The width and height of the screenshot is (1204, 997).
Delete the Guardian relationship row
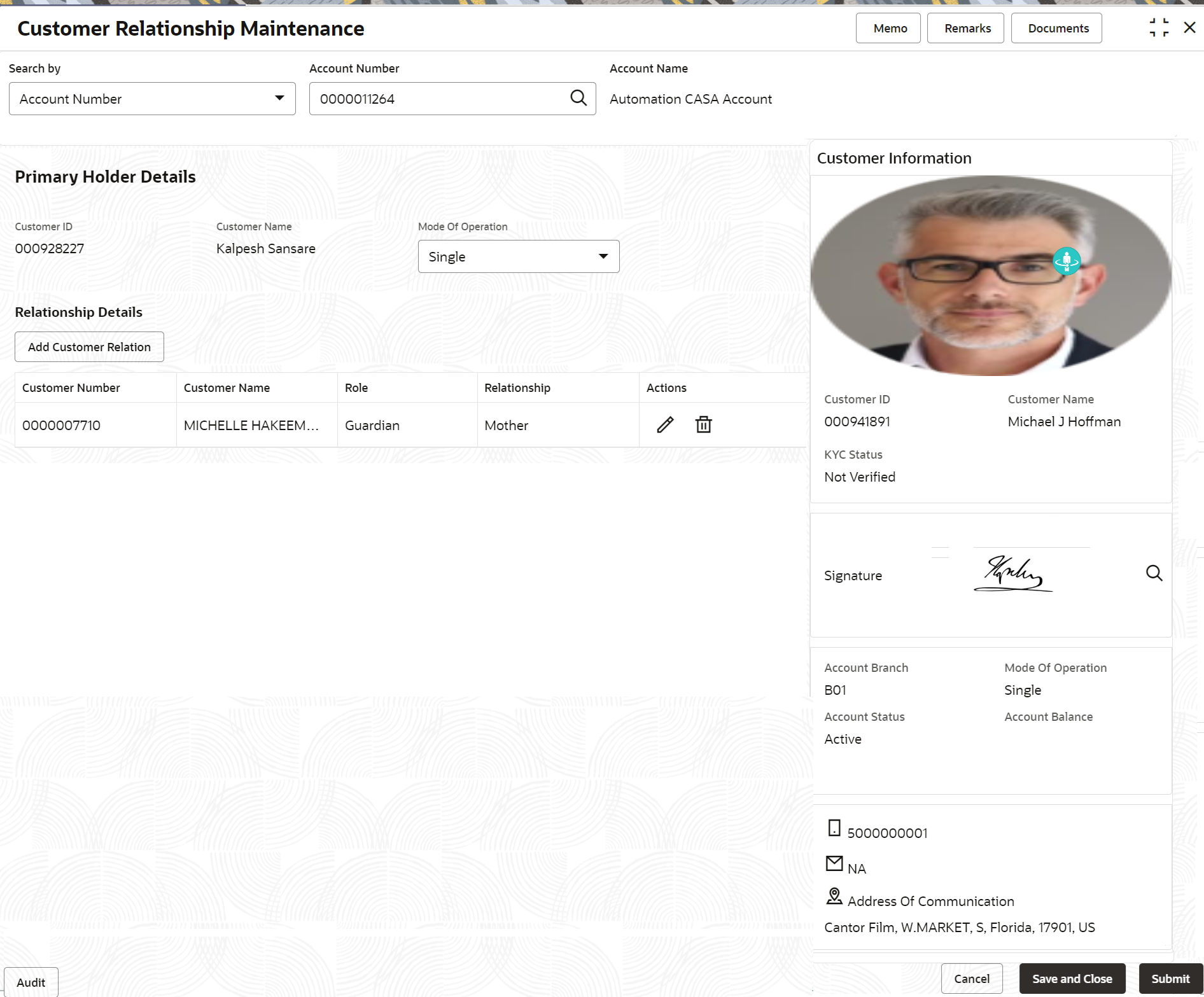(x=703, y=424)
